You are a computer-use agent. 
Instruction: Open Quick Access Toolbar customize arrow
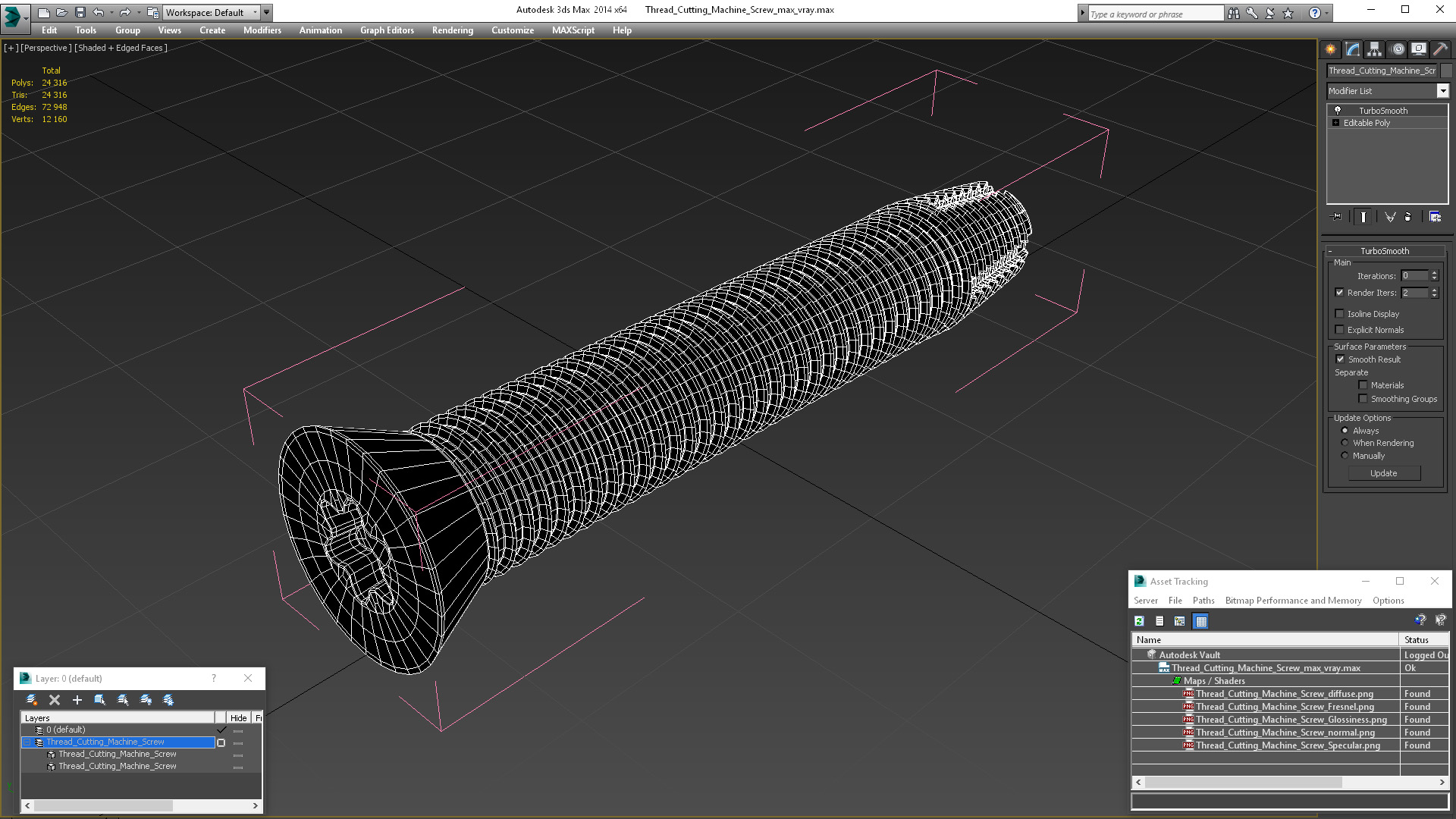(x=266, y=12)
